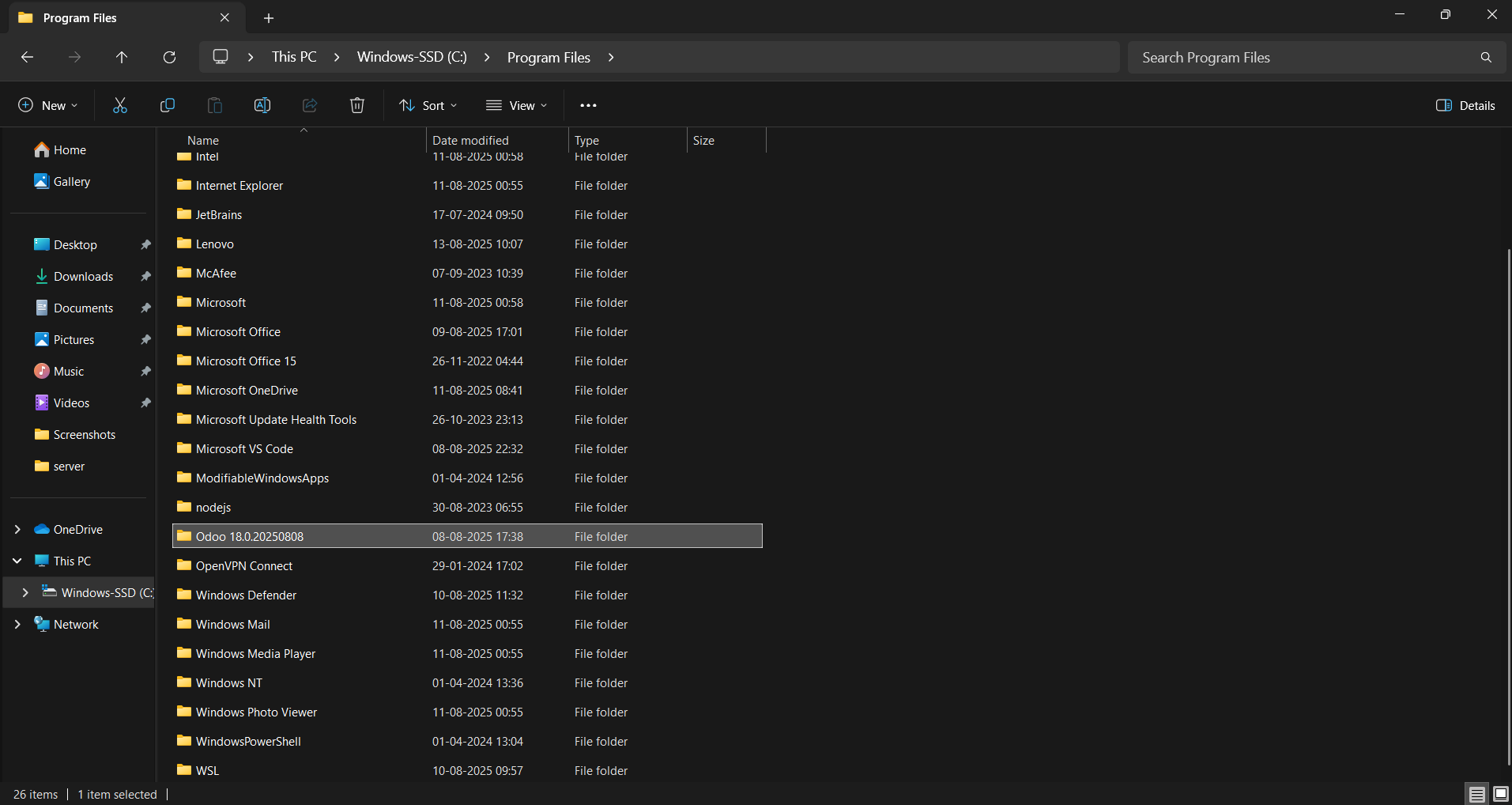1512x805 pixels.
Task: Select the WSL folder
Action: (467, 771)
